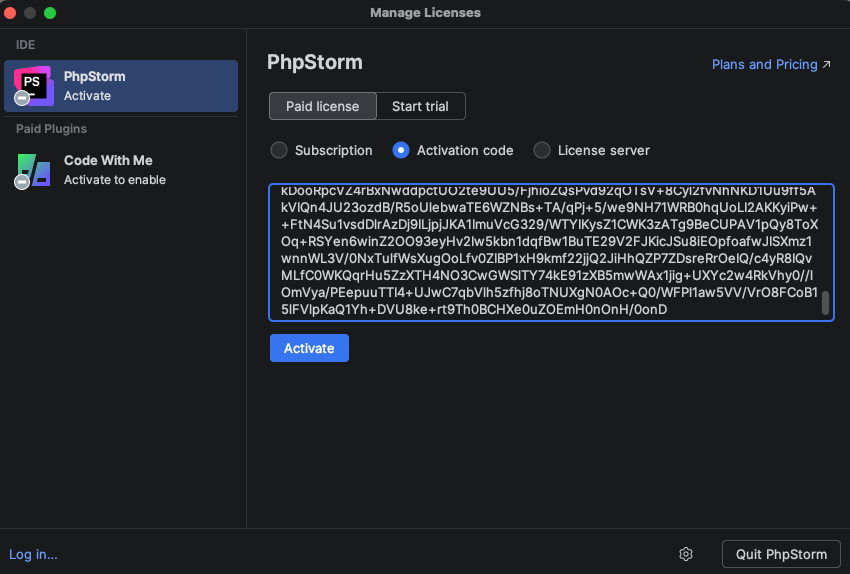Click the arrow icon beside Plans and Pricing
This screenshot has width=850, height=574.
827,65
